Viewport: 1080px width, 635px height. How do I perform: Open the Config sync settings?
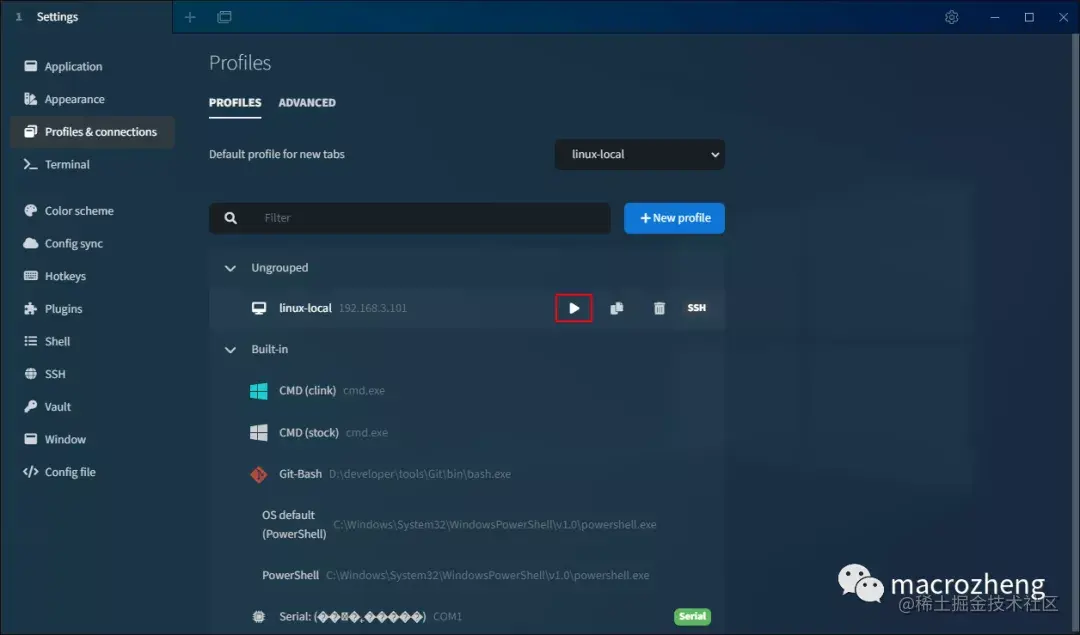[x=72, y=243]
